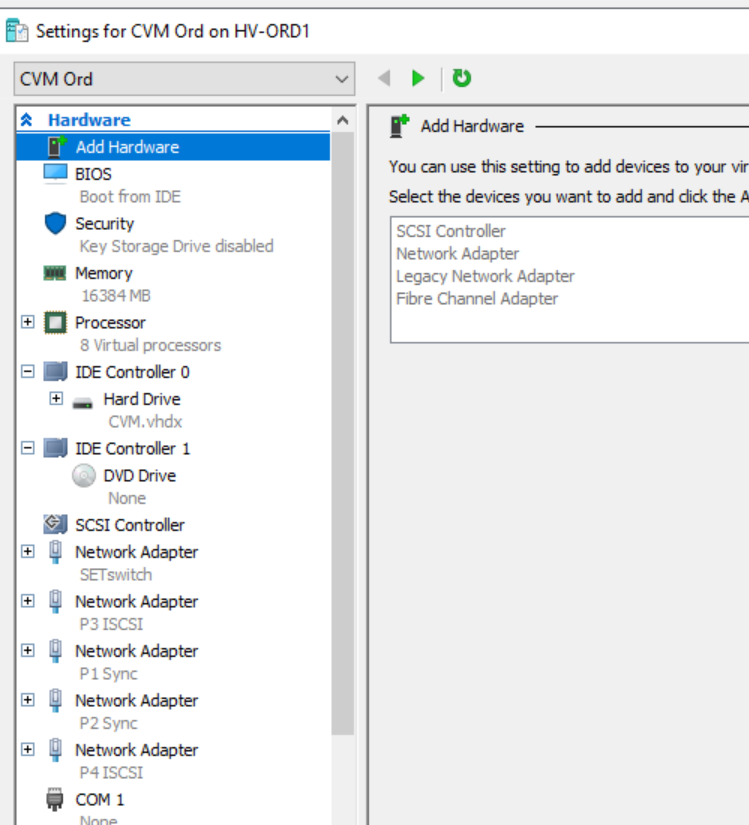Viewport: 749px width, 825px height.
Task: Select Legacy Network Adapter in device list
Action: coord(485,276)
